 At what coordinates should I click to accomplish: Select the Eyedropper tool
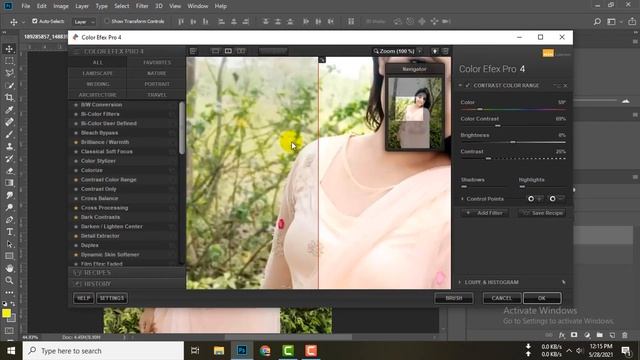pos(9,110)
